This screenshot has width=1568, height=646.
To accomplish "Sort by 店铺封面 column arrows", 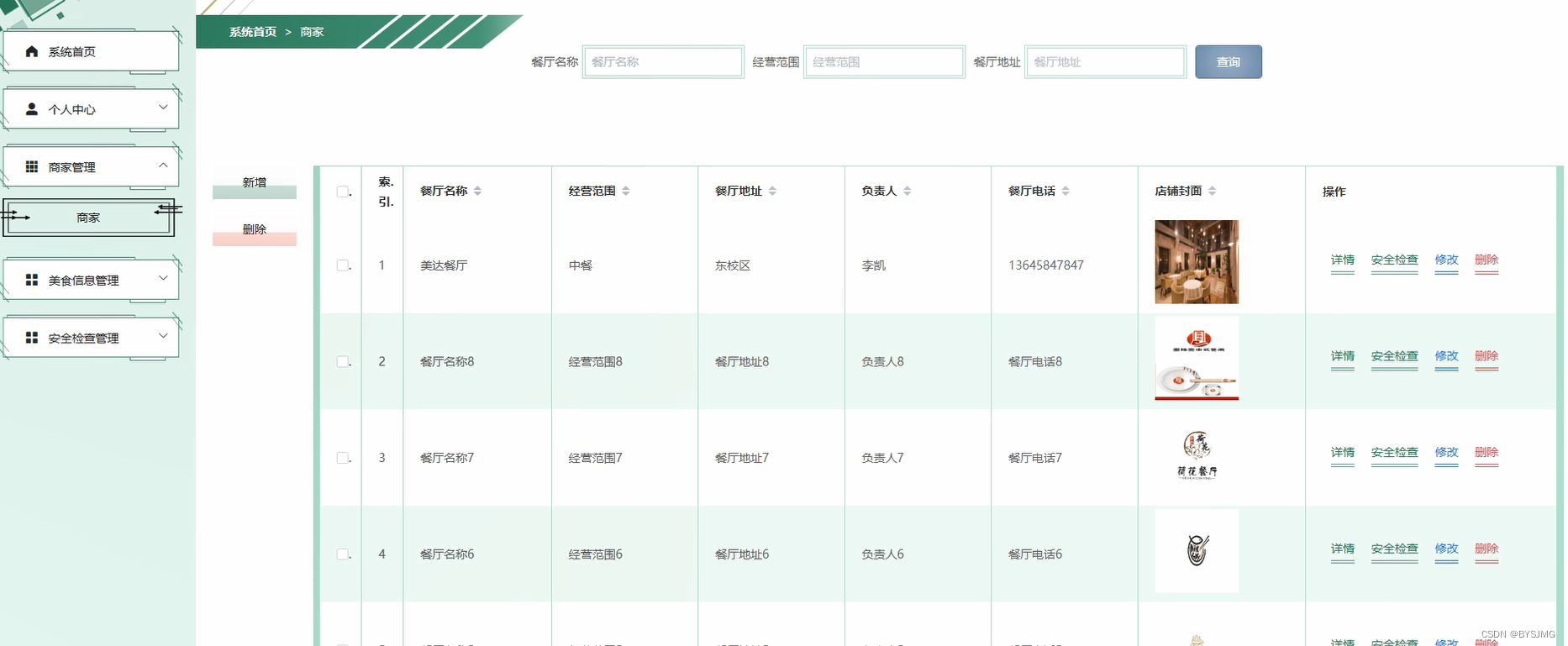I will tap(1212, 191).
